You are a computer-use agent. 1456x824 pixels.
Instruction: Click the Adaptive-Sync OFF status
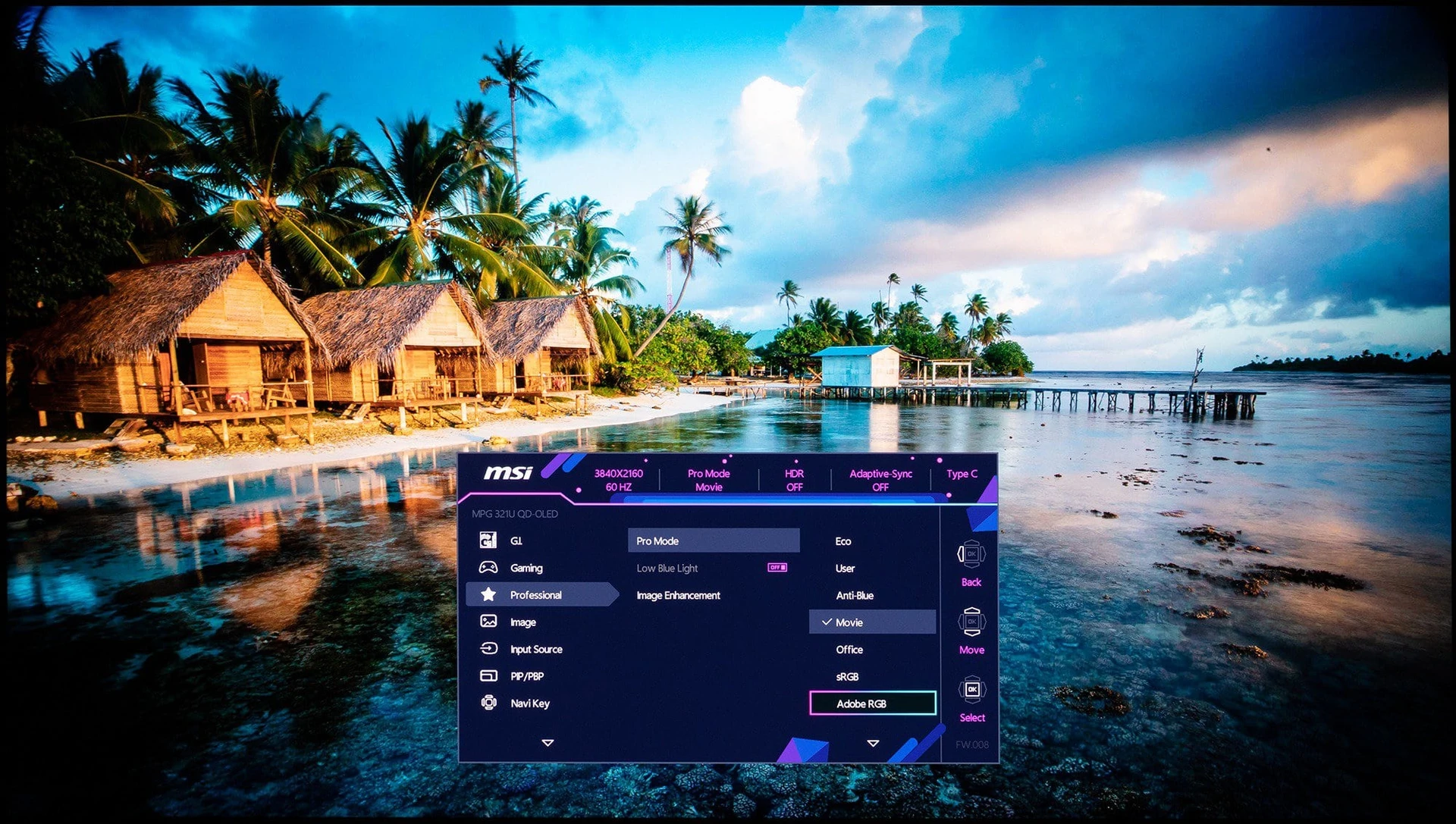[880, 480]
